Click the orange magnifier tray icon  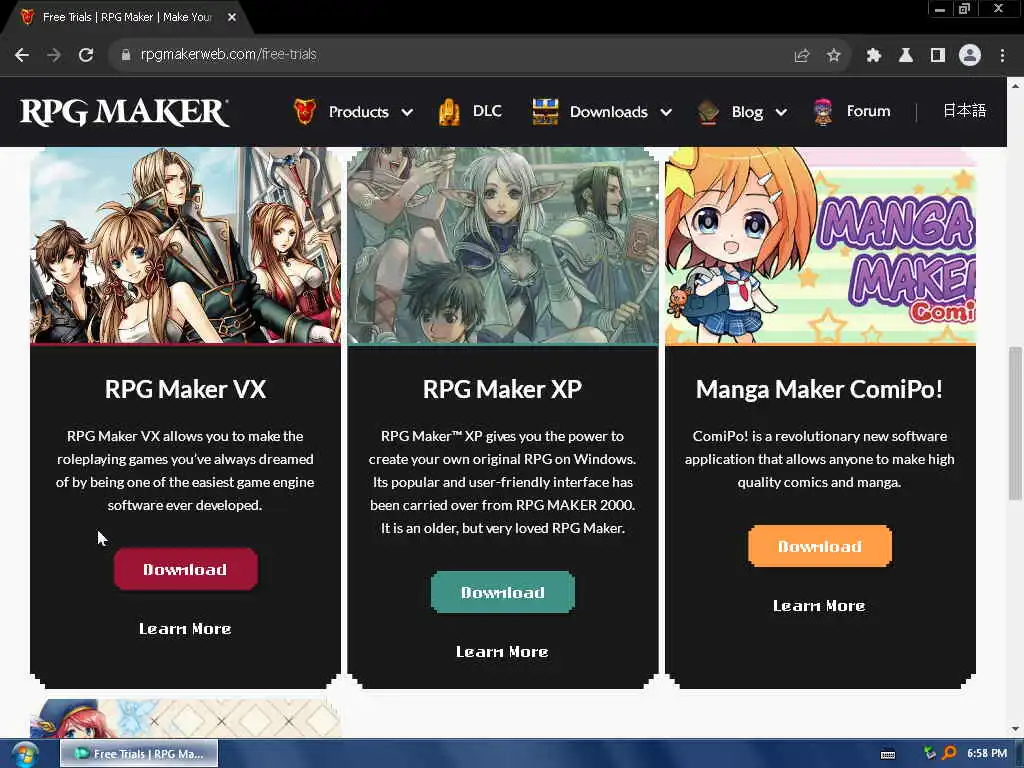(x=949, y=754)
